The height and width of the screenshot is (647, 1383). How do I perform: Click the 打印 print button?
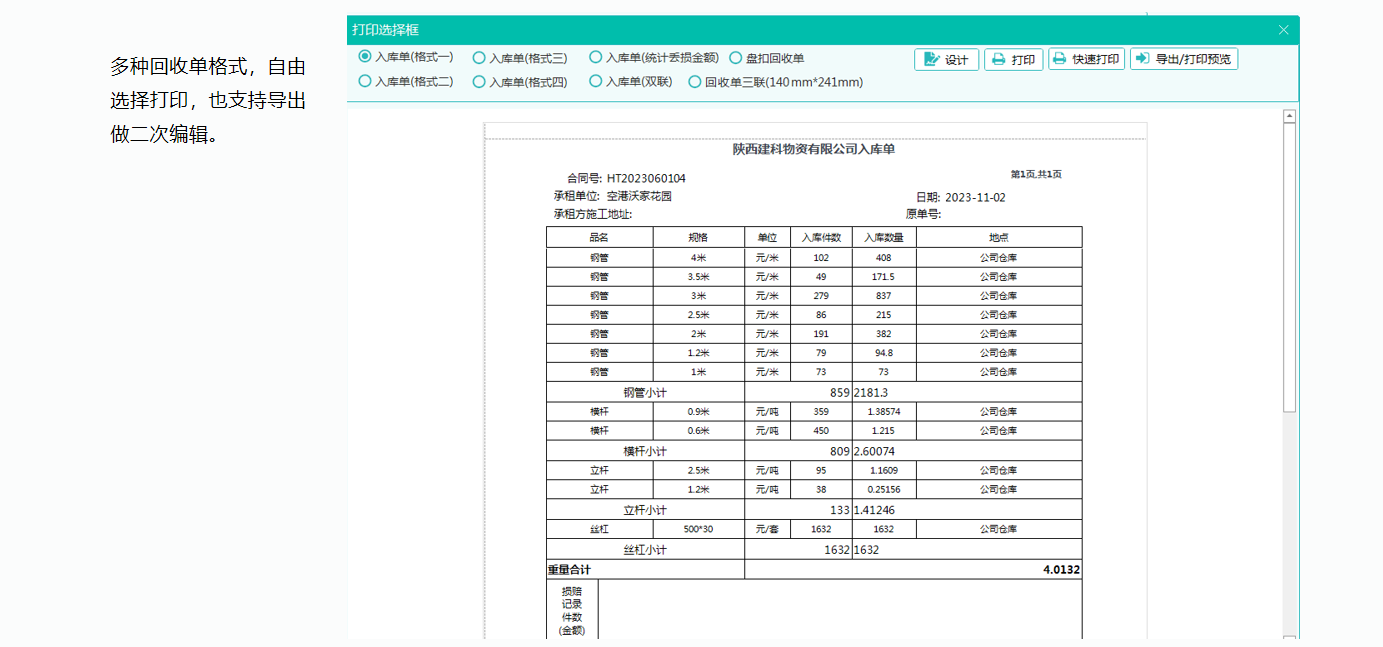(1013, 59)
